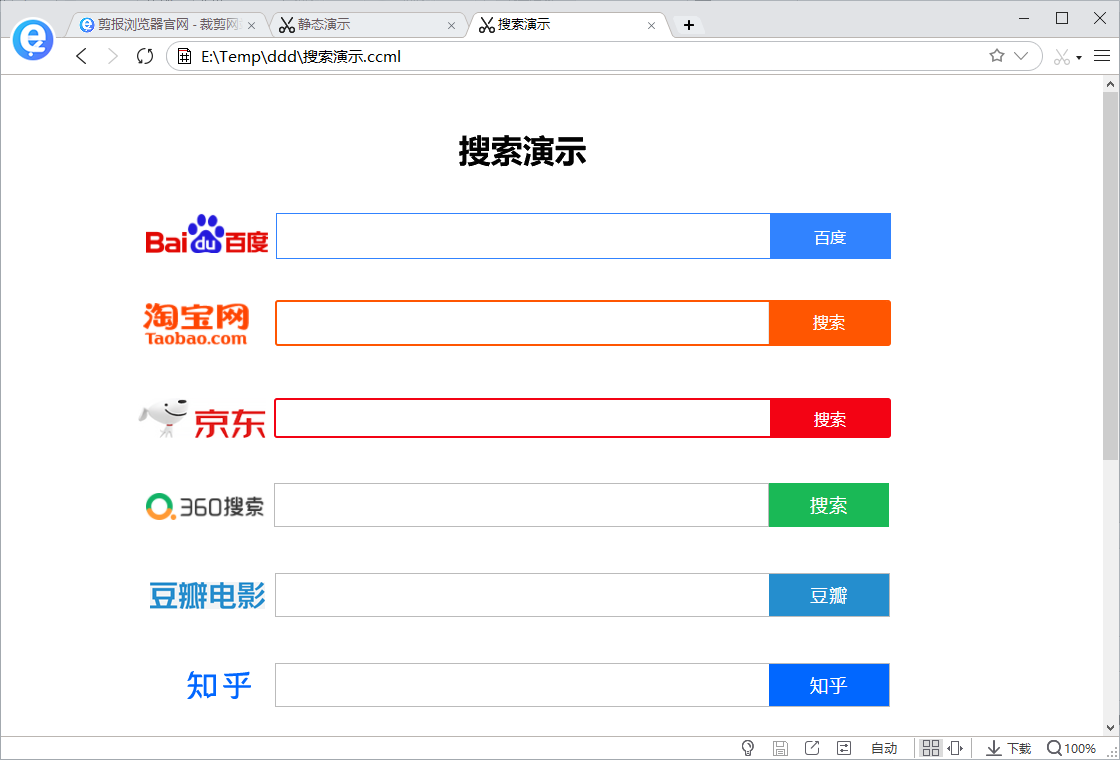
Task: Click the 360搜索 logo
Action: (x=205, y=506)
